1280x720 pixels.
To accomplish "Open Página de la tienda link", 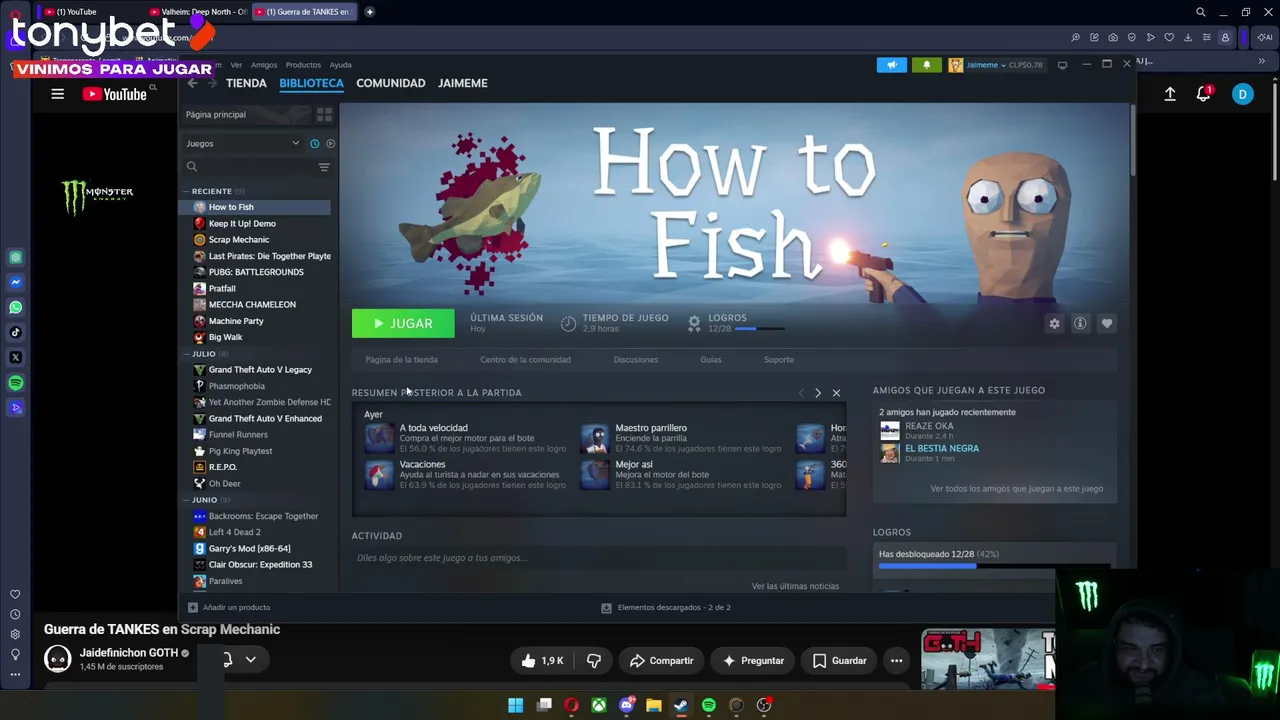I will (x=401, y=360).
